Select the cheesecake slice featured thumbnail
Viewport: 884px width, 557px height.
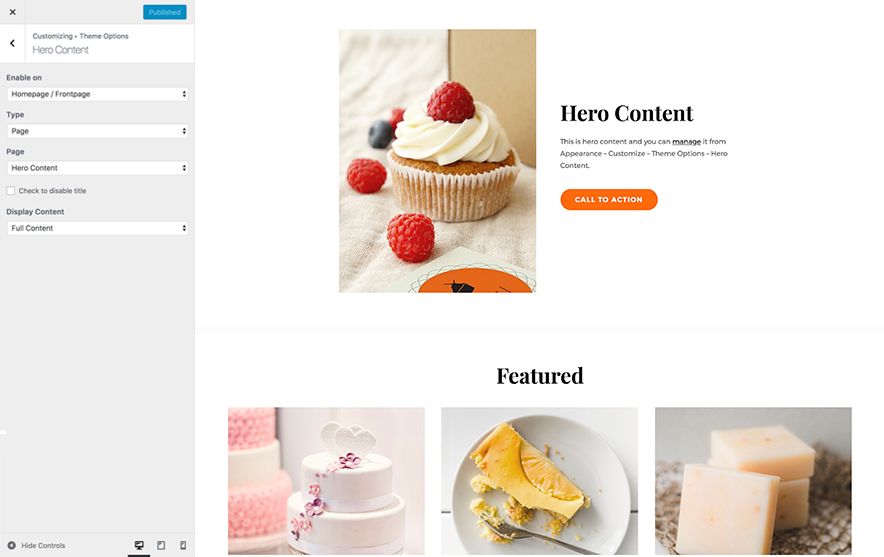click(x=540, y=481)
